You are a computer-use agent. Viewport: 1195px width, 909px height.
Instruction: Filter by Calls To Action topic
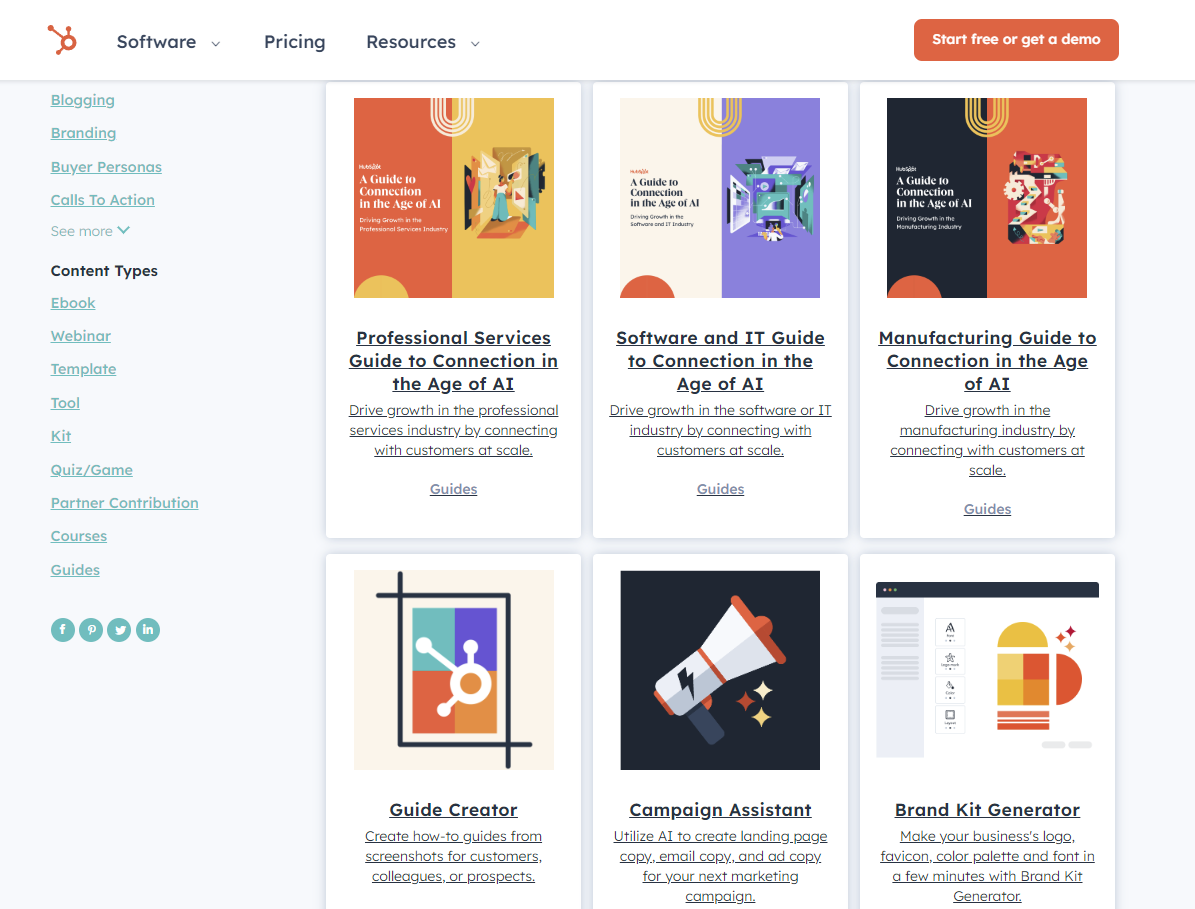click(x=102, y=200)
